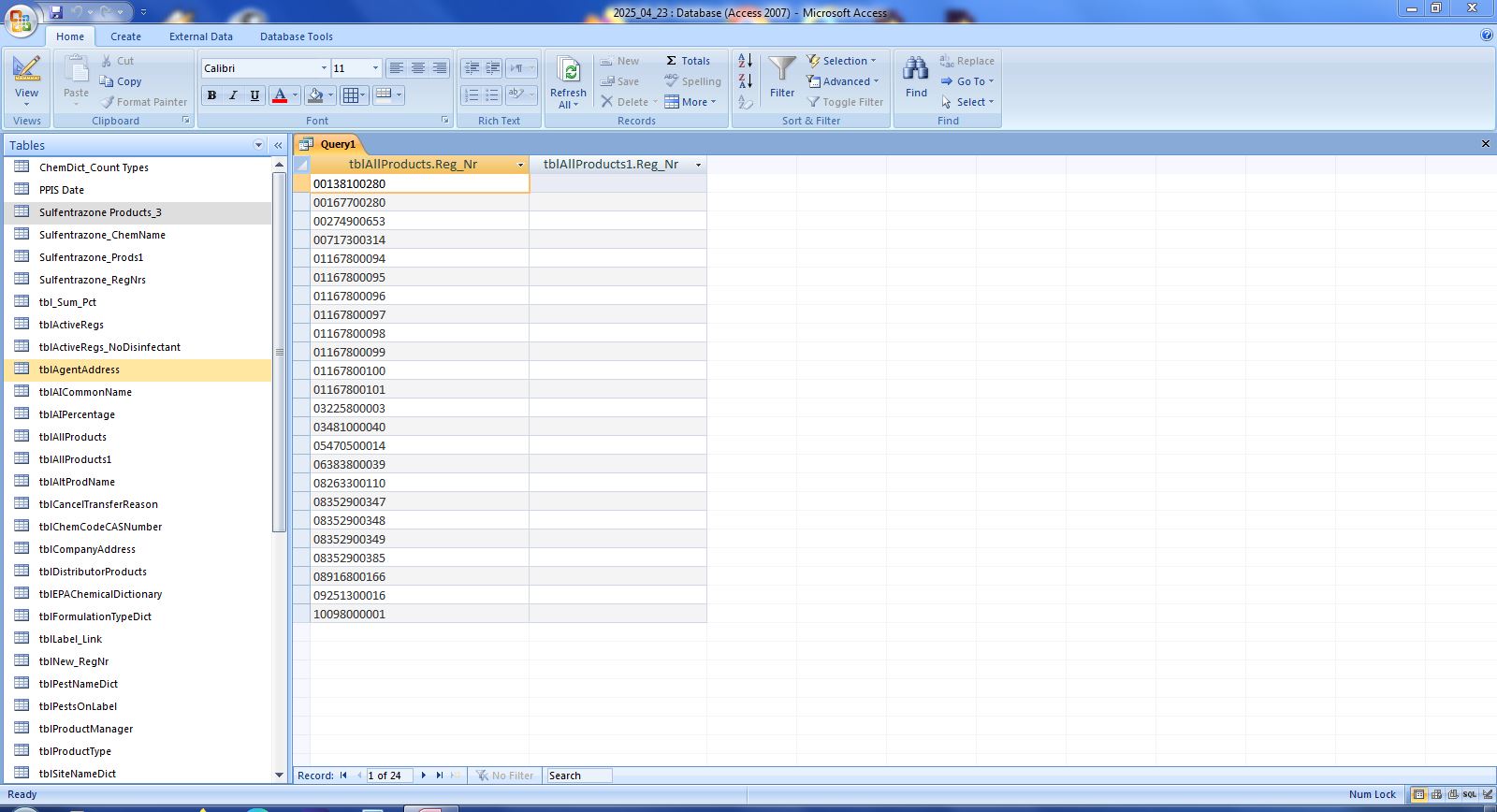Open Find binoculars tool
Screen dimensions: 1497x812
click(916, 78)
